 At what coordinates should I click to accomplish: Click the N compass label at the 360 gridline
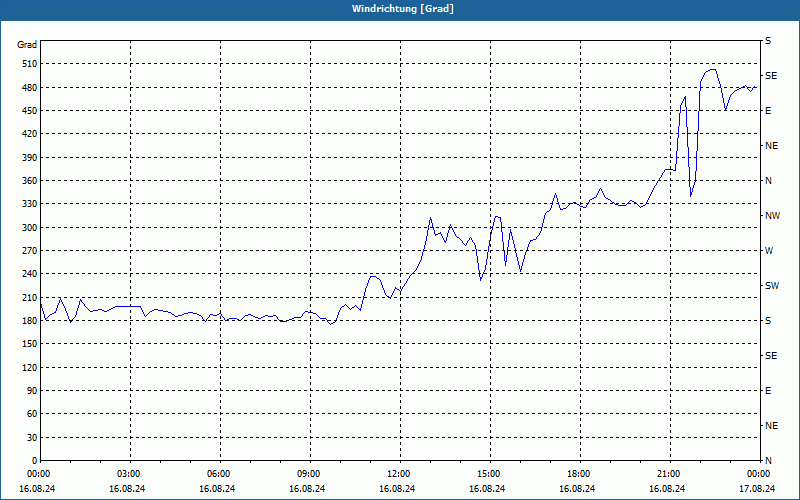(x=768, y=181)
